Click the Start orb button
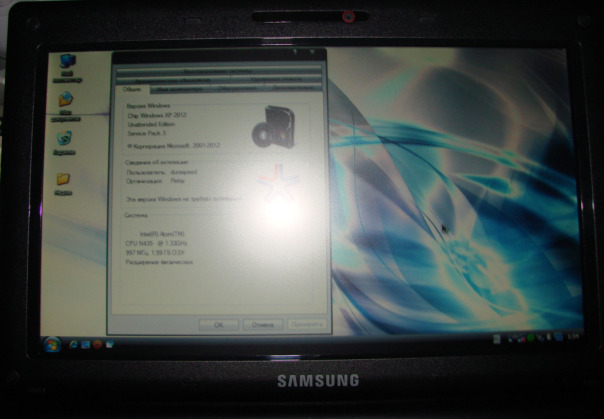The height and width of the screenshot is (419, 604). pos(52,344)
